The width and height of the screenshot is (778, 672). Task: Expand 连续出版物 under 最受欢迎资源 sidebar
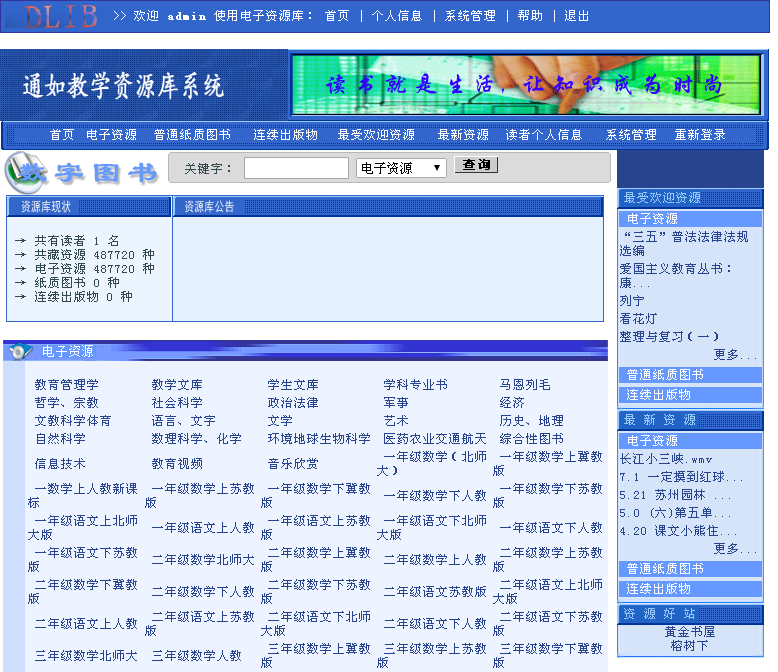[x=659, y=395]
